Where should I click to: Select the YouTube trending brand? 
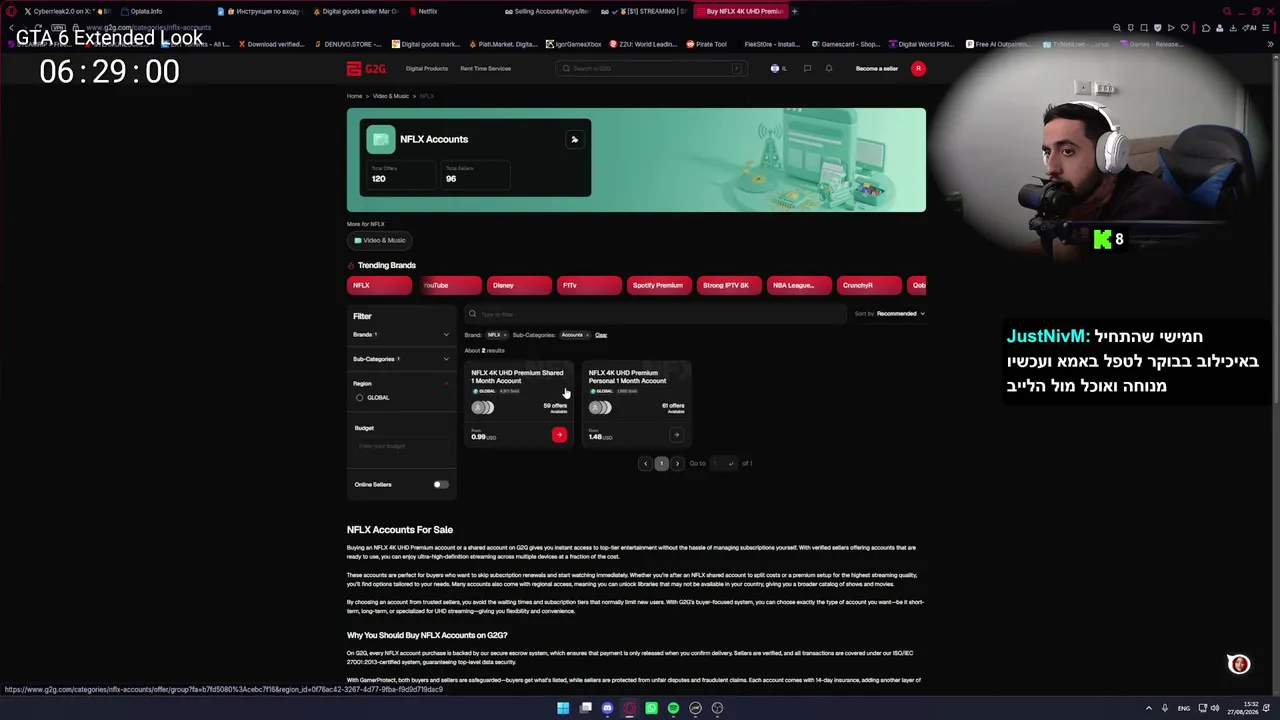tap(449, 285)
